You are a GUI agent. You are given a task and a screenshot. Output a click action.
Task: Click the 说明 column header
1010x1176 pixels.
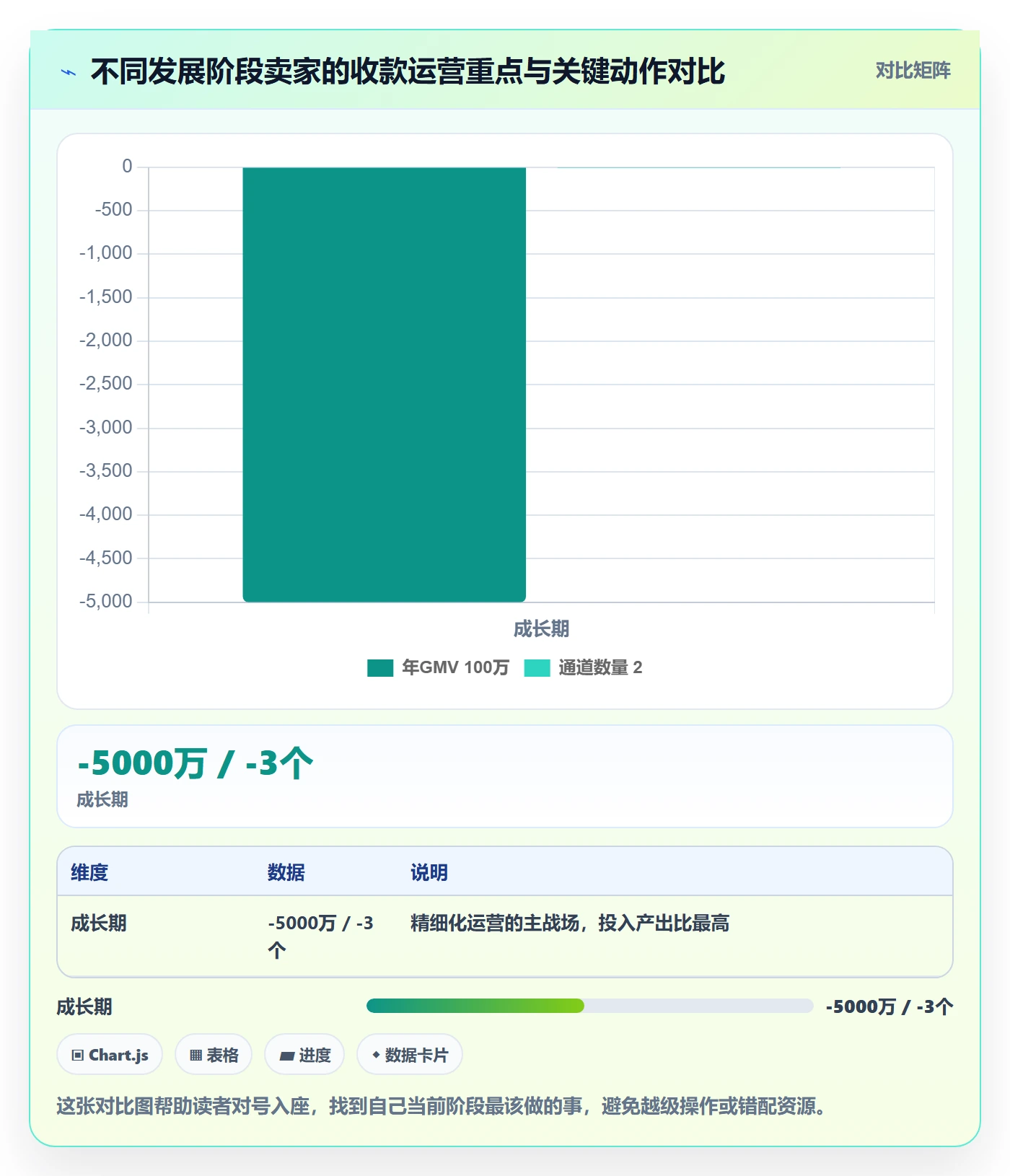429,872
